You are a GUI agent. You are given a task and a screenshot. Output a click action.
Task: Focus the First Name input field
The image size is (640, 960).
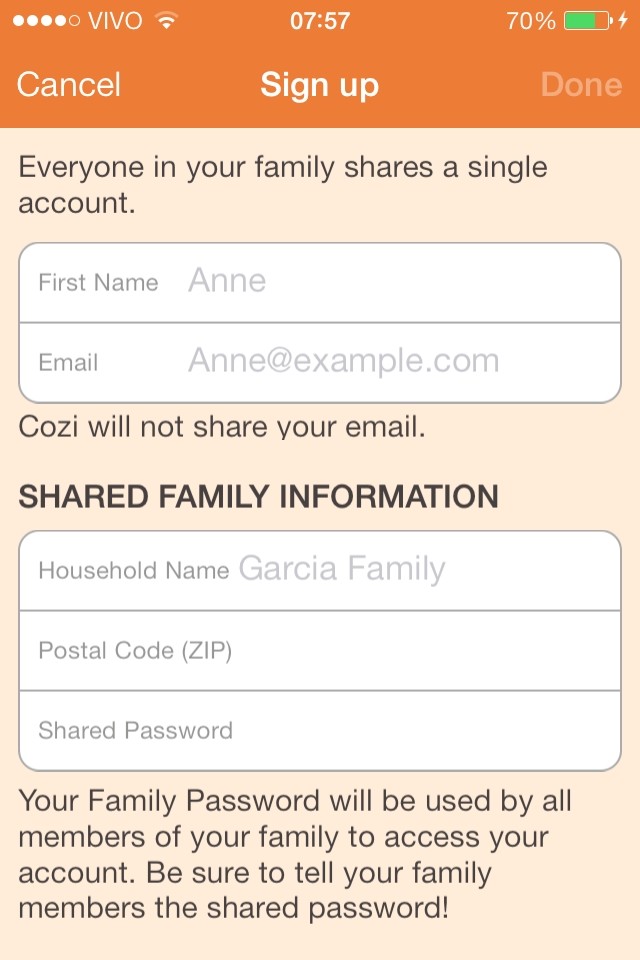(x=400, y=282)
